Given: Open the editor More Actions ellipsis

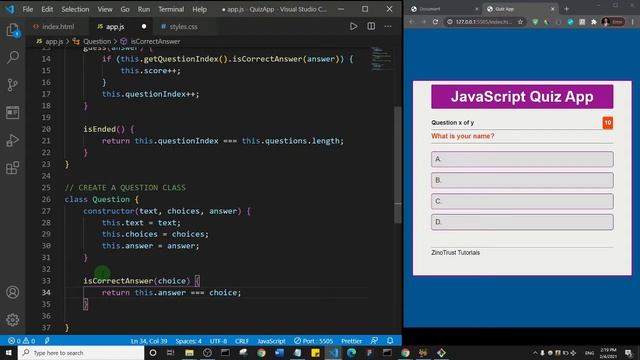Looking at the screenshot, I should pyautogui.click(x=388, y=27).
